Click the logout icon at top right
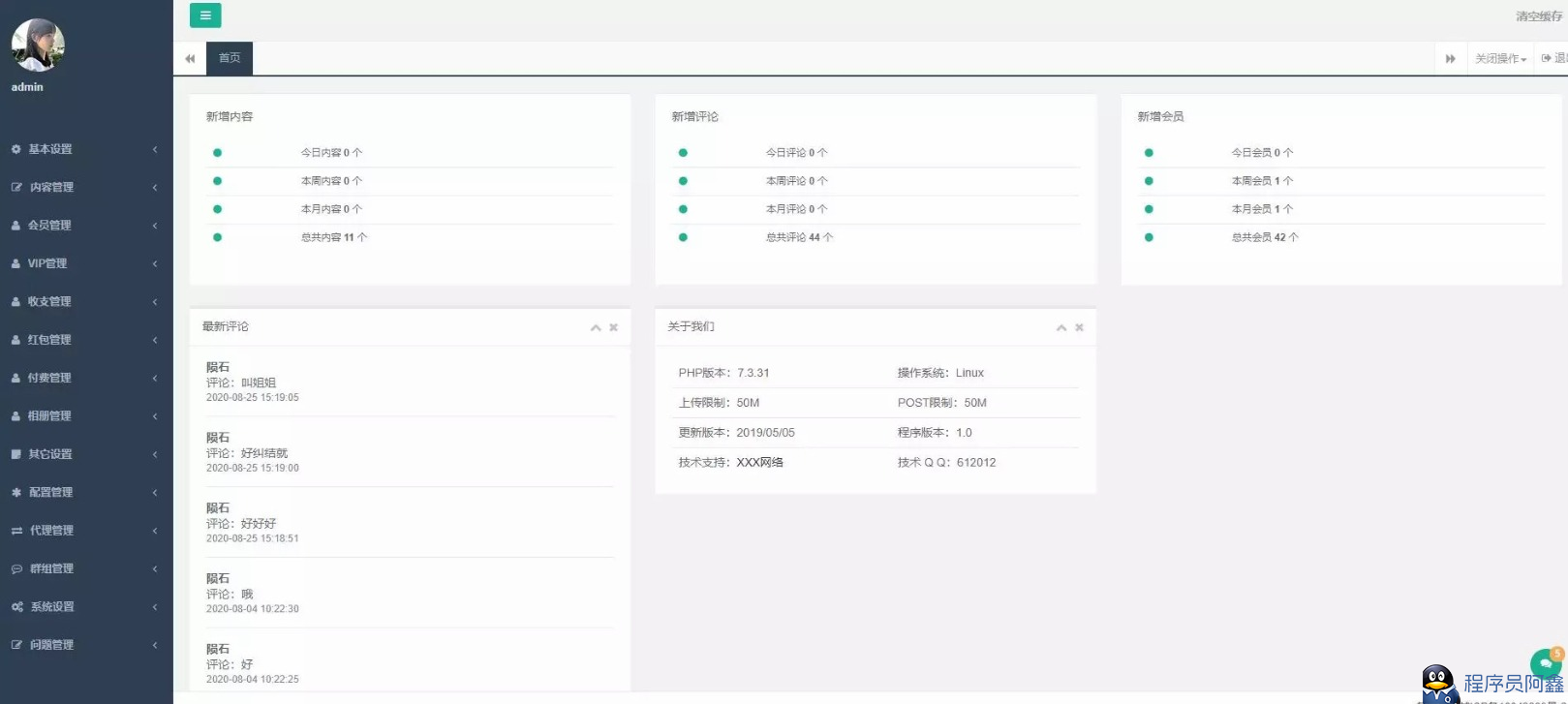This screenshot has width=1568, height=704. pos(1547,58)
